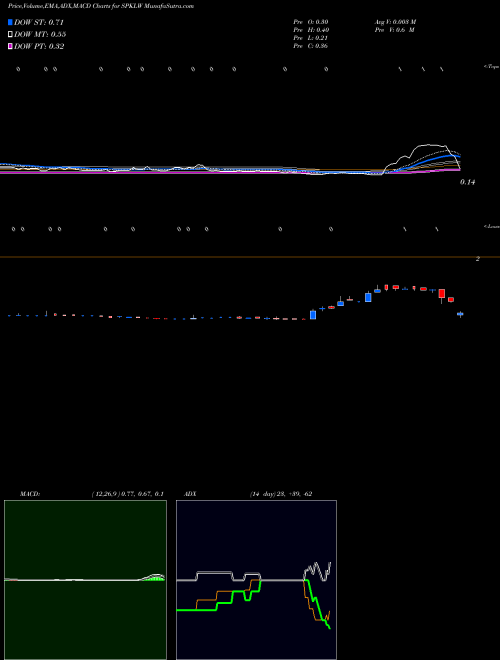Viewport: 500px width, 660px height.
Task: Click the volume axis label '2'
Action: point(477,259)
